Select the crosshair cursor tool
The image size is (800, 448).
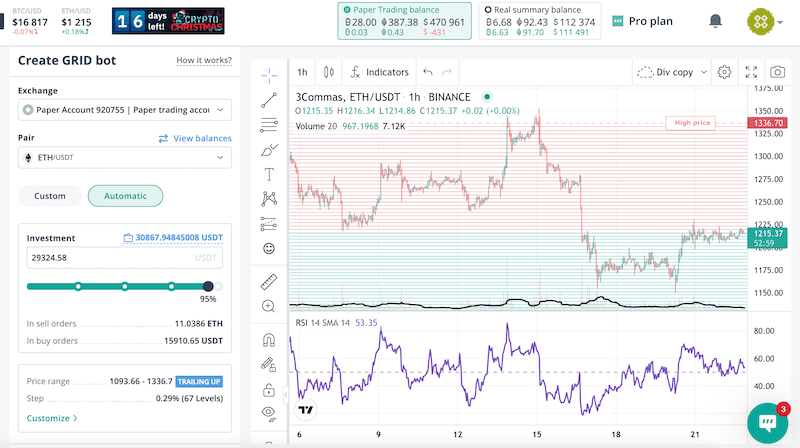pos(269,76)
